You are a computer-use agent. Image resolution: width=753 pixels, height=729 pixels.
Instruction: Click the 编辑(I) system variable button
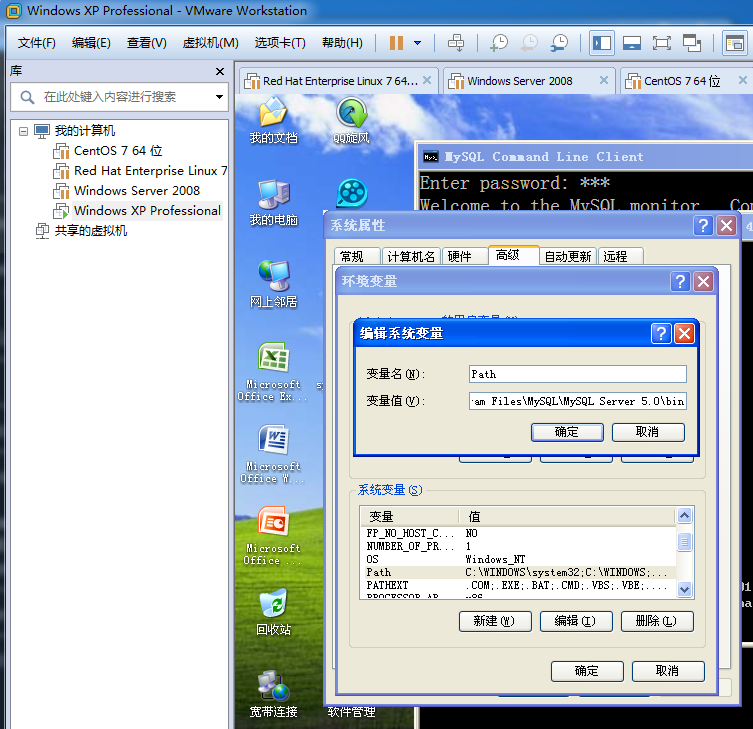pyautogui.click(x=576, y=621)
